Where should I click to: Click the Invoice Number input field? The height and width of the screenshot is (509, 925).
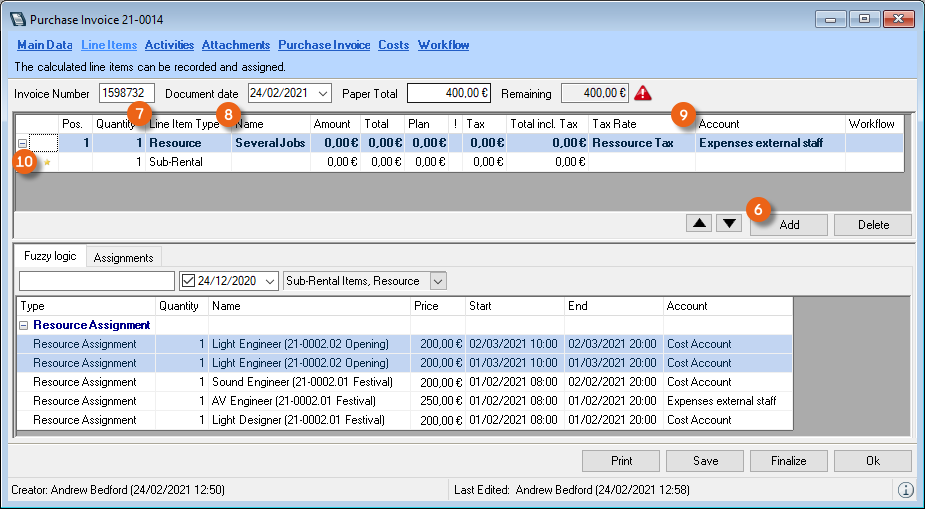pos(127,93)
